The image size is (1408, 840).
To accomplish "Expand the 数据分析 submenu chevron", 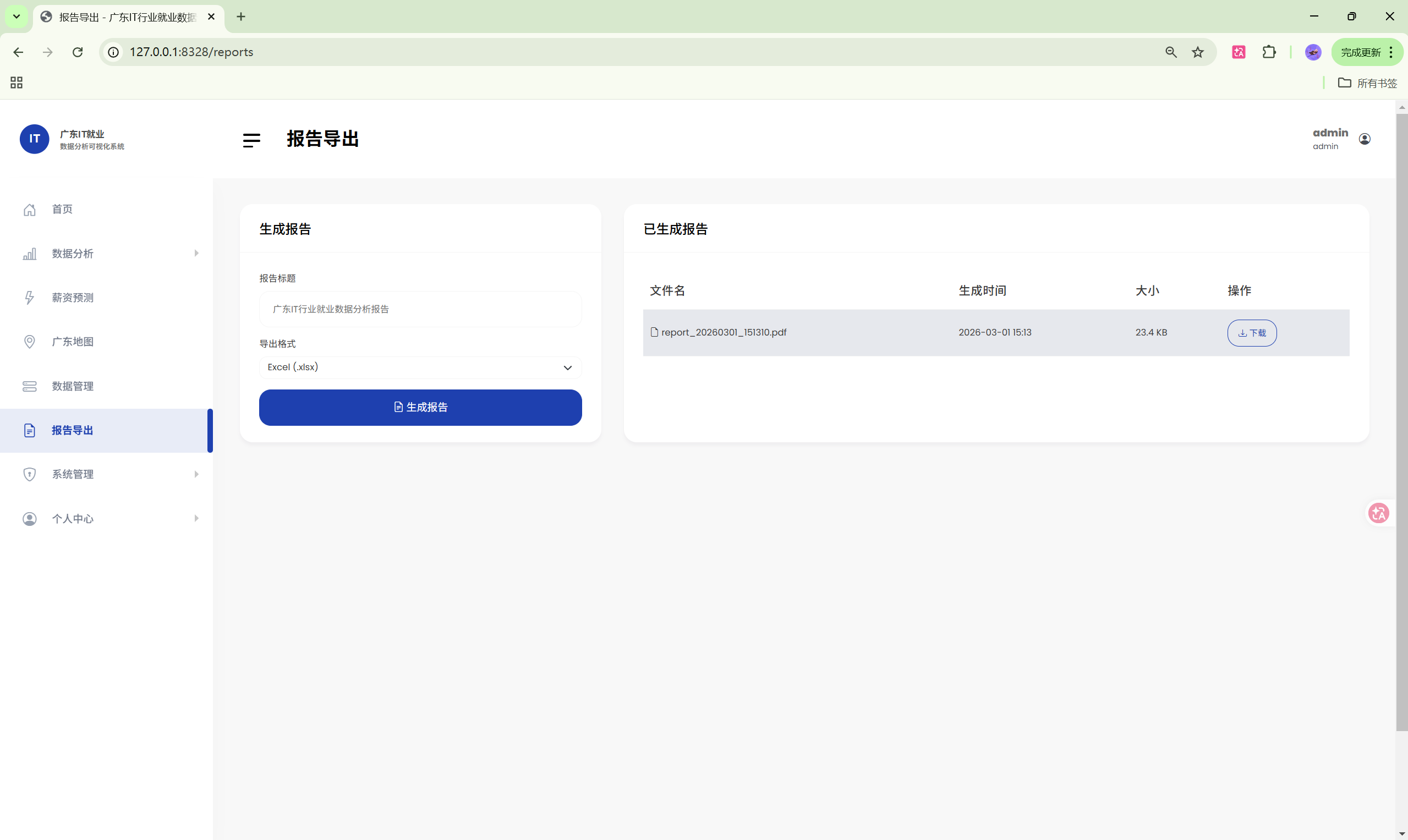I will pyautogui.click(x=196, y=254).
